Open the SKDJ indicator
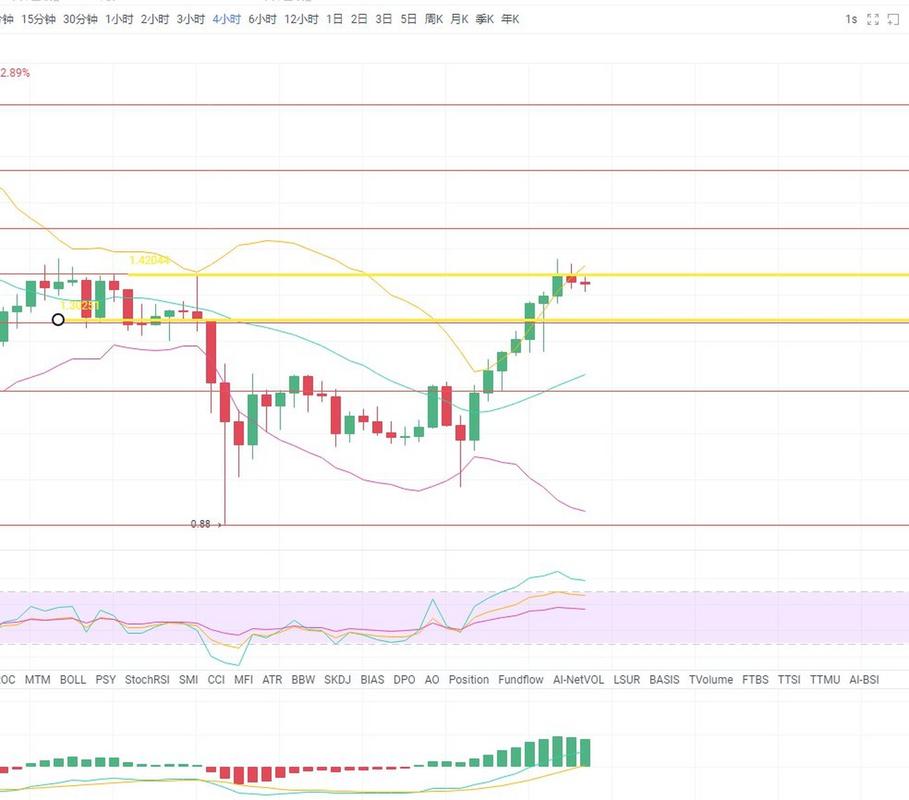Viewport: 909px width, 800px height. point(337,679)
